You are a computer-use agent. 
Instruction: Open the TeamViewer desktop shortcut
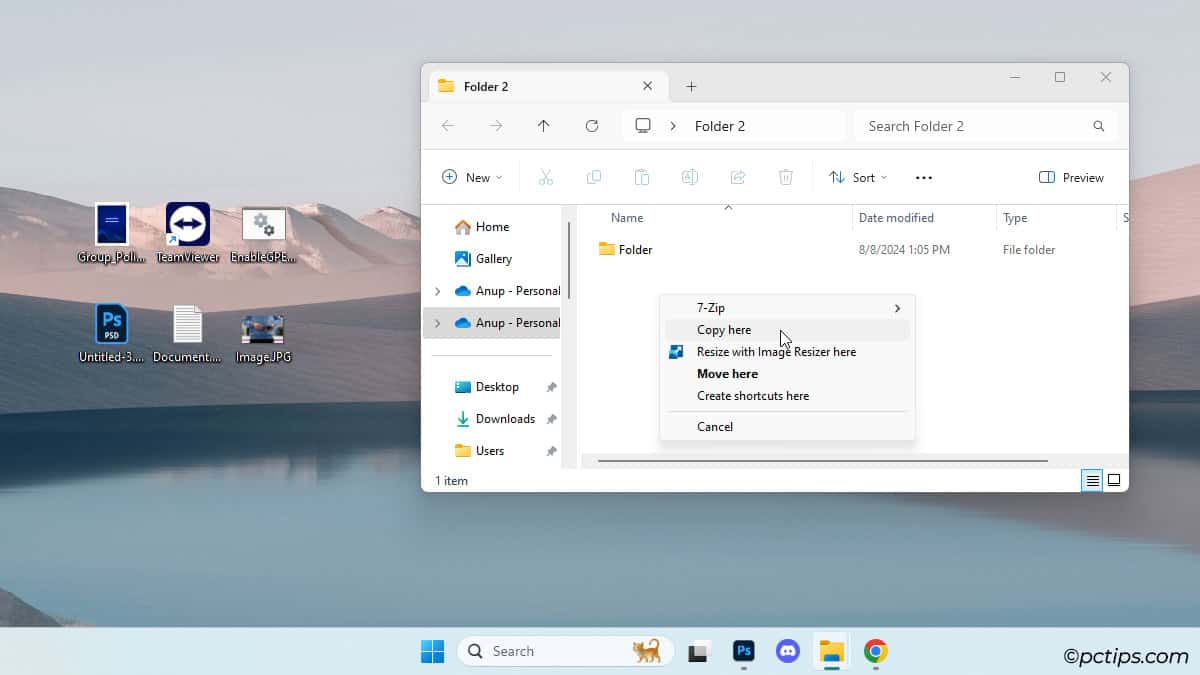(x=187, y=232)
